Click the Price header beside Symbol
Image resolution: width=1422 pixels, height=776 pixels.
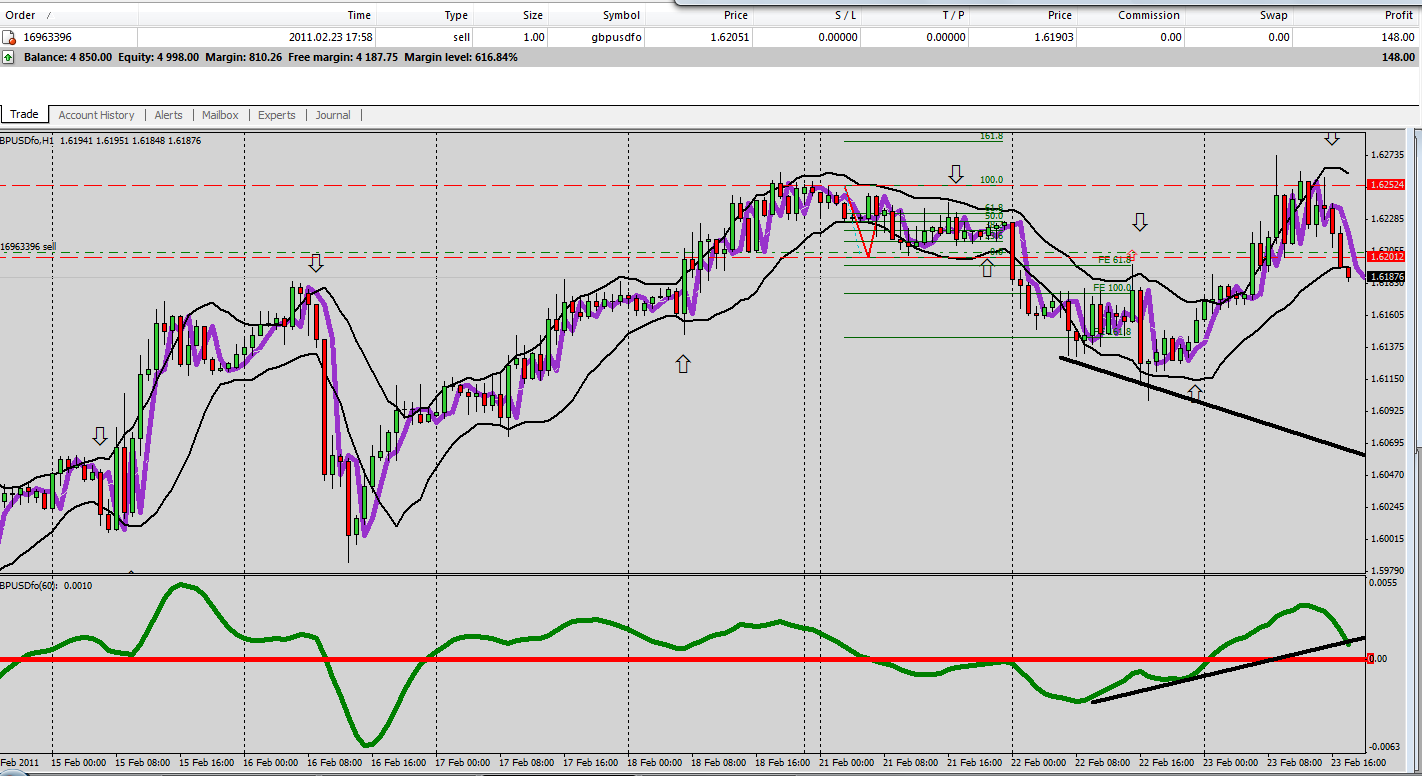tap(736, 15)
